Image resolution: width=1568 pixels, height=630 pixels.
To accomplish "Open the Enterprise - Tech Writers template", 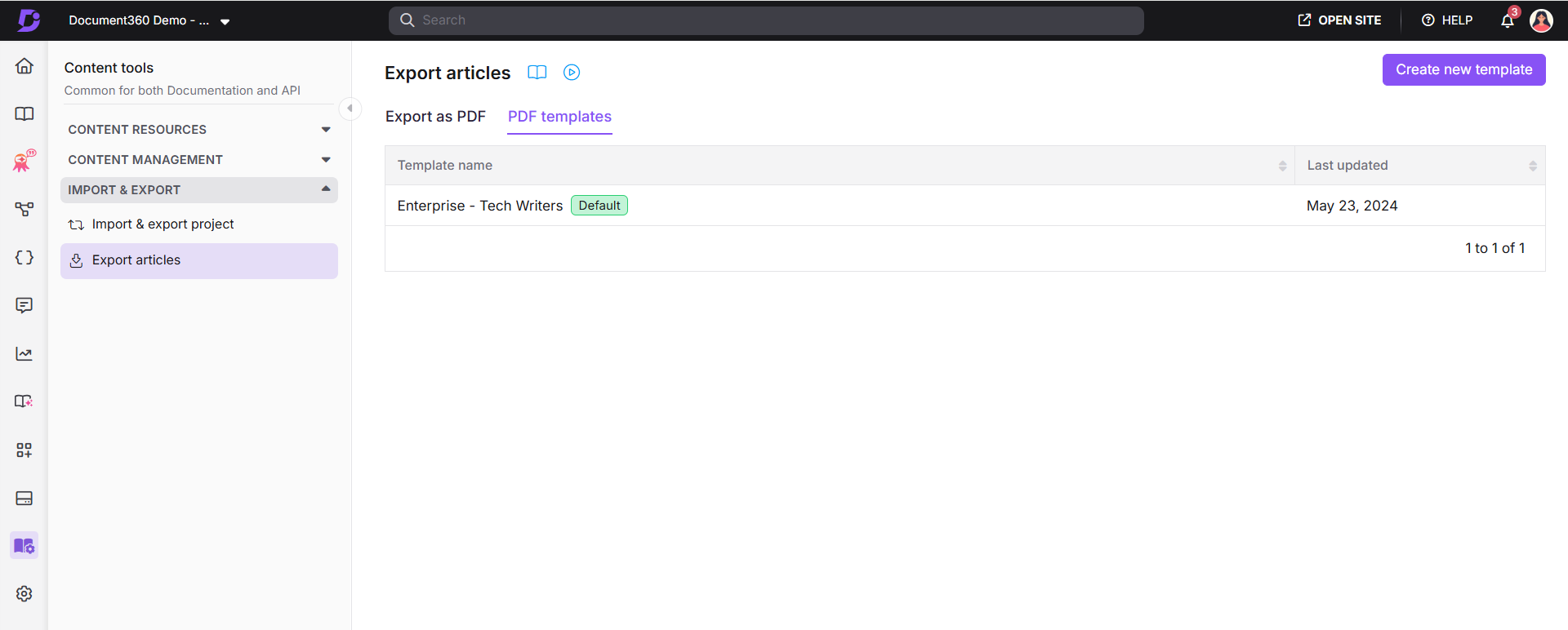I will click(x=480, y=206).
